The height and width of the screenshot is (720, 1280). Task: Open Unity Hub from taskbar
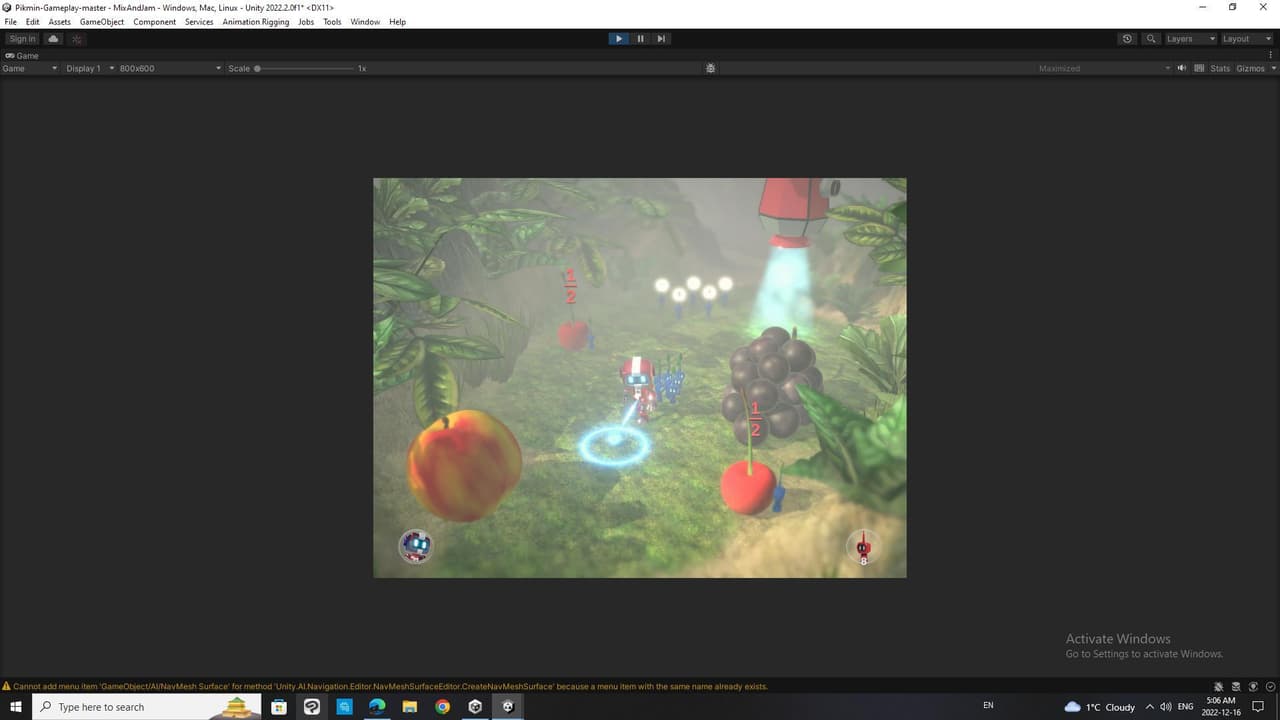click(x=475, y=707)
